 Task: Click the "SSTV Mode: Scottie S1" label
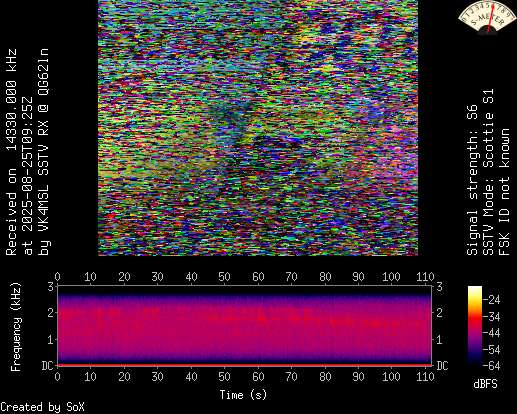(488, 172)
